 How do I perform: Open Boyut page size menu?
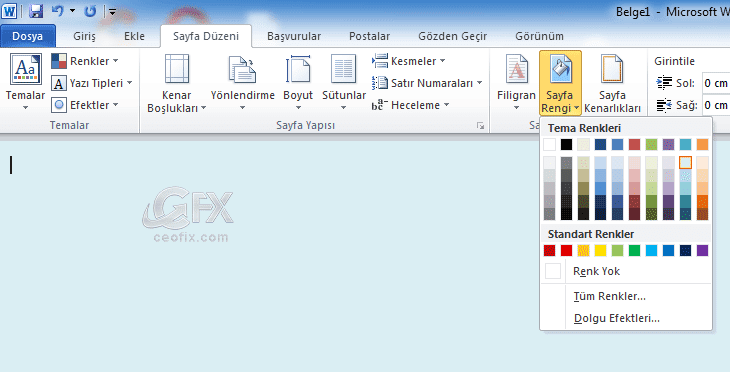tap(298, 83)
